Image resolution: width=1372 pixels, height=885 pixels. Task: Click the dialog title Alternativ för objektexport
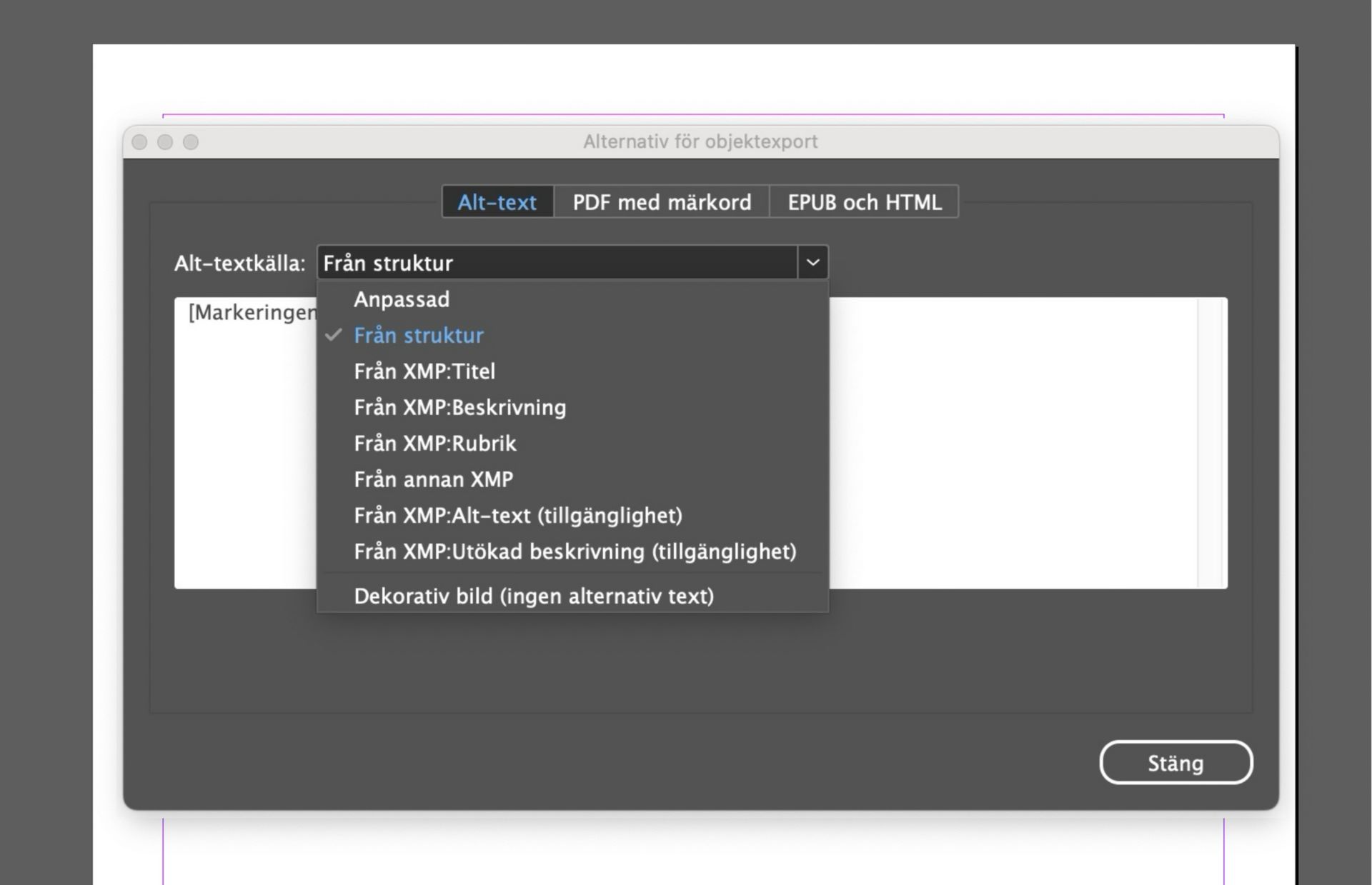coord(700,141)
